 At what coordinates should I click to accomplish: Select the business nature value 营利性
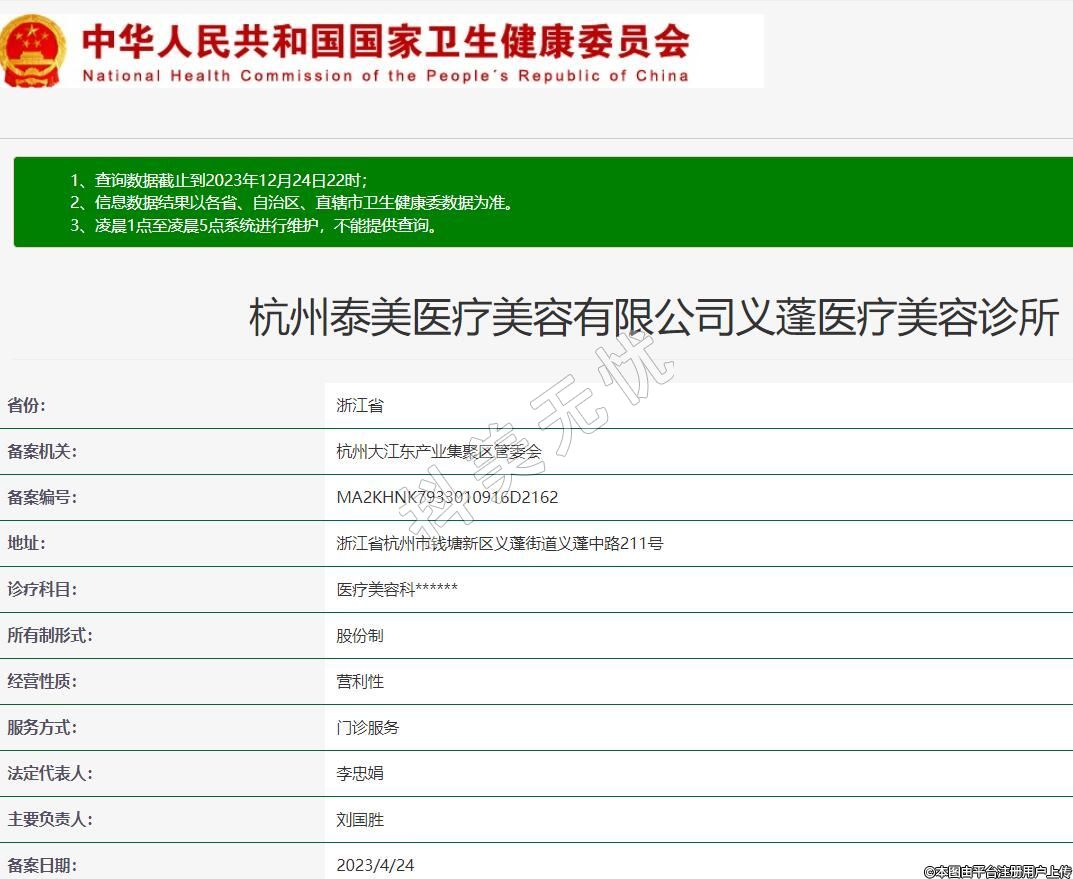coord(360,682)
